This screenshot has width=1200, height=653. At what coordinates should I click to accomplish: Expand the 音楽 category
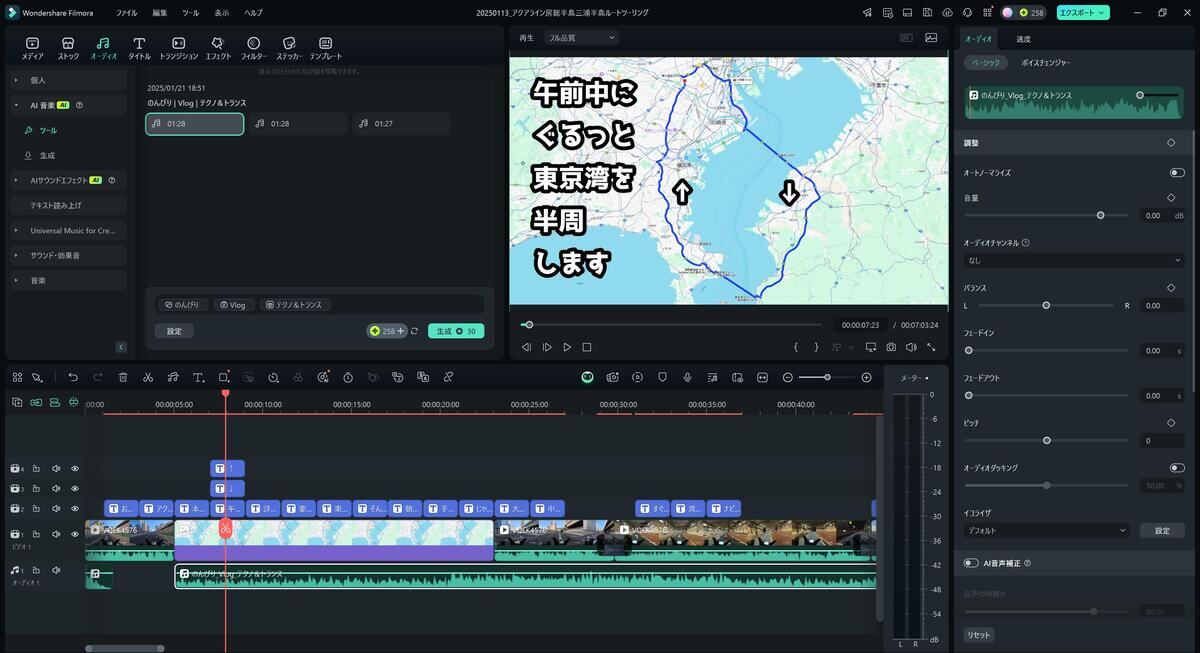(x=67, y=280)
